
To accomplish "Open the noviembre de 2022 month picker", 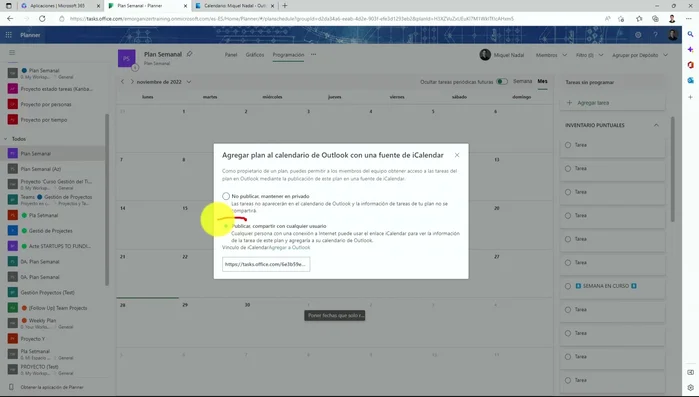I will 164,82.
